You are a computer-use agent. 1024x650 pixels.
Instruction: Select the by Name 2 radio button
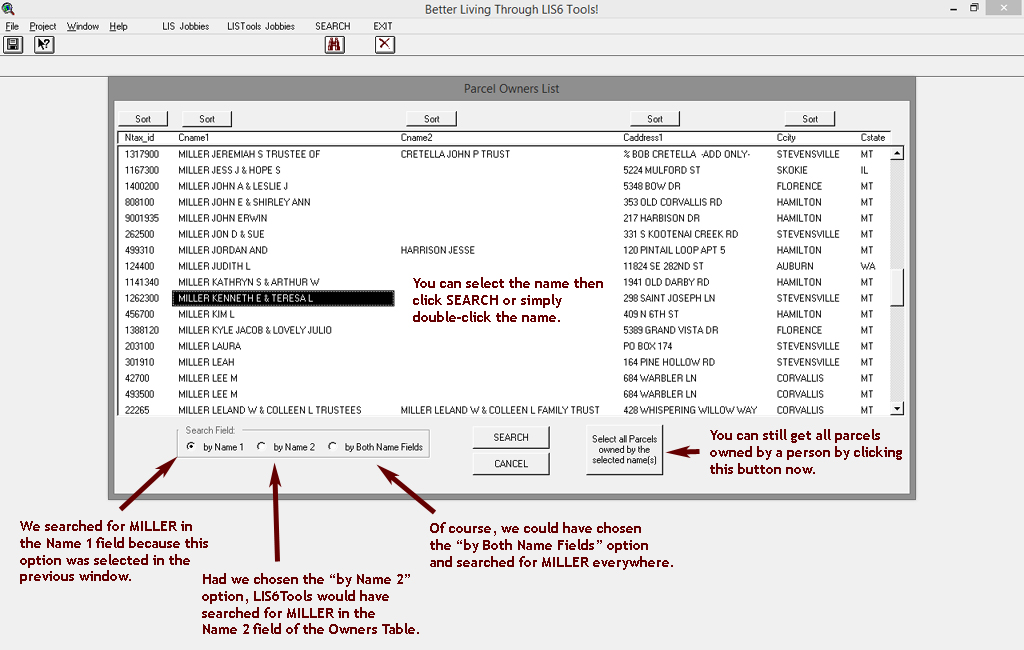pos(261,446)
